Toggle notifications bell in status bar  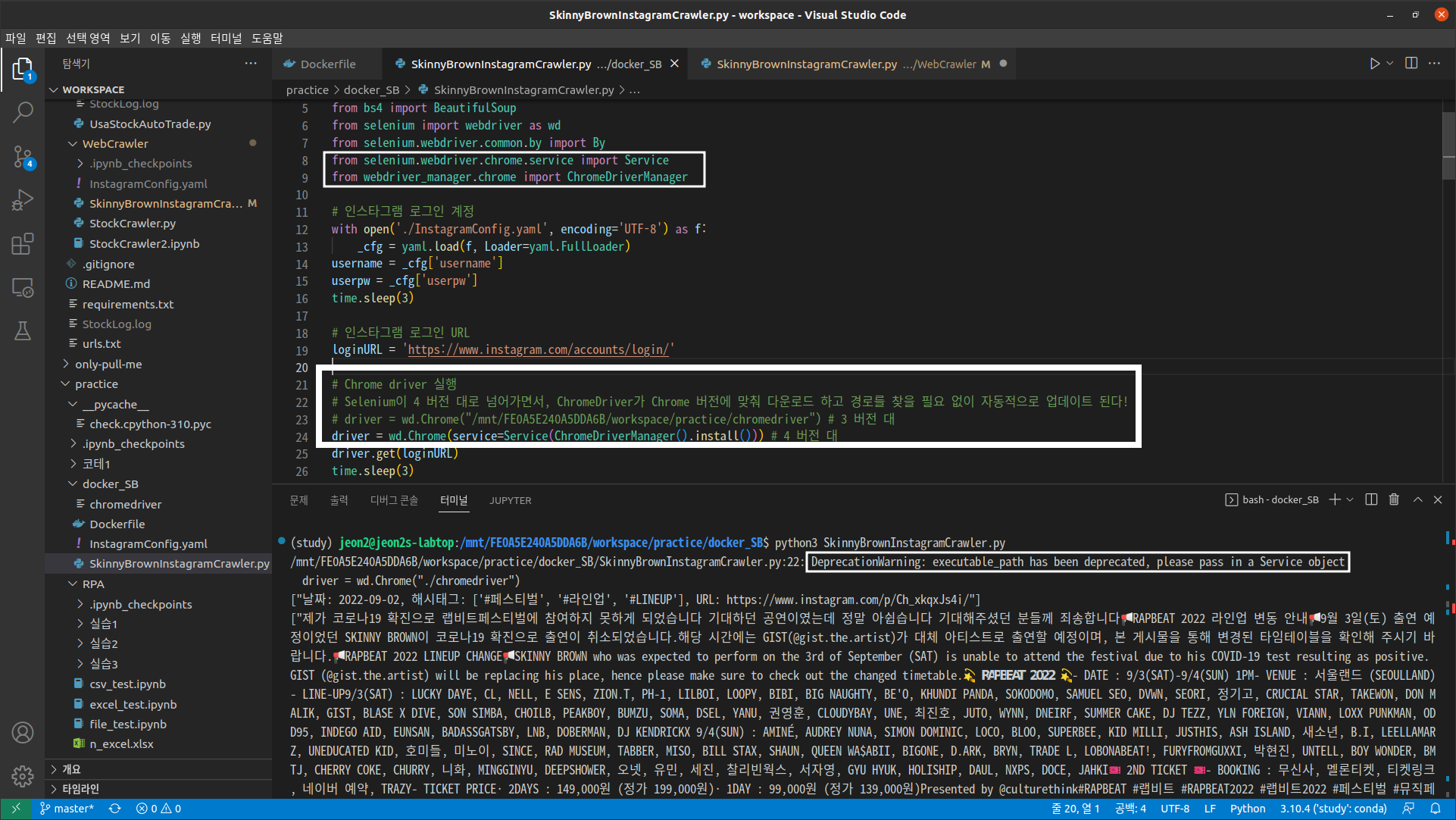click(1435, 809)
